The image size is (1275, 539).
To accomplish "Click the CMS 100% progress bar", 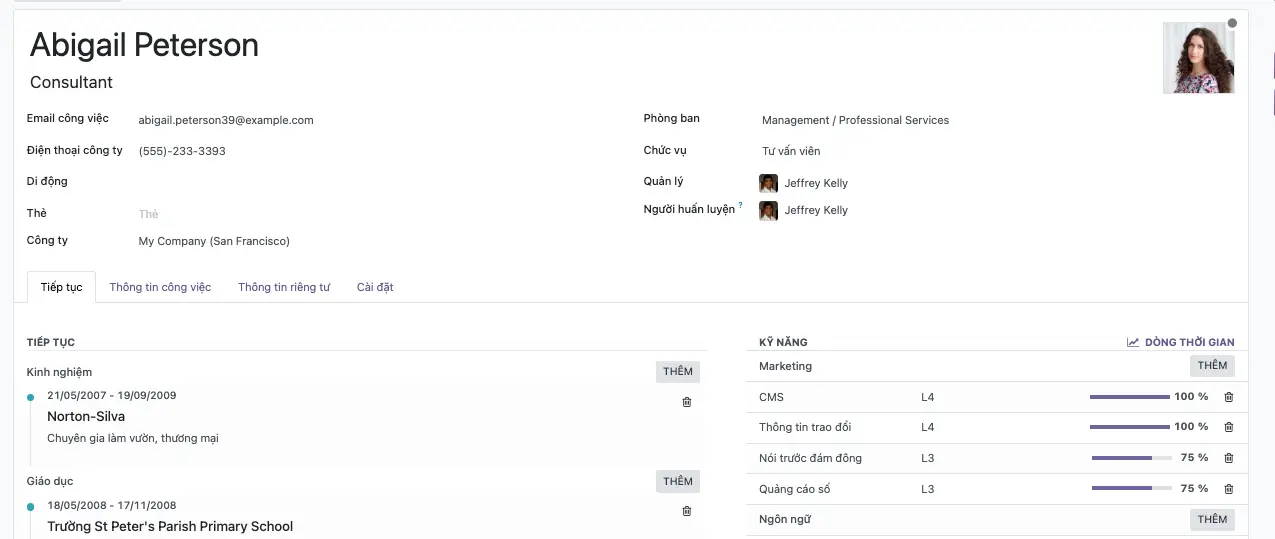I will (x=1129, y=397).
